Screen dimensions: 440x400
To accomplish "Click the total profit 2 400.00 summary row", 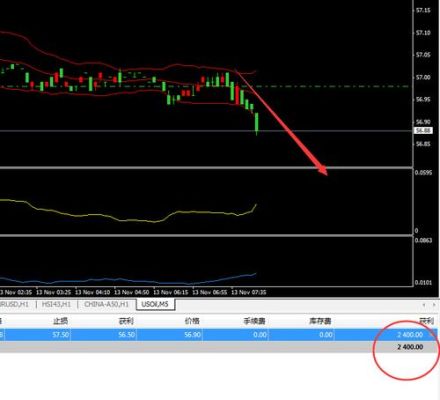I will tap(218, 347).
